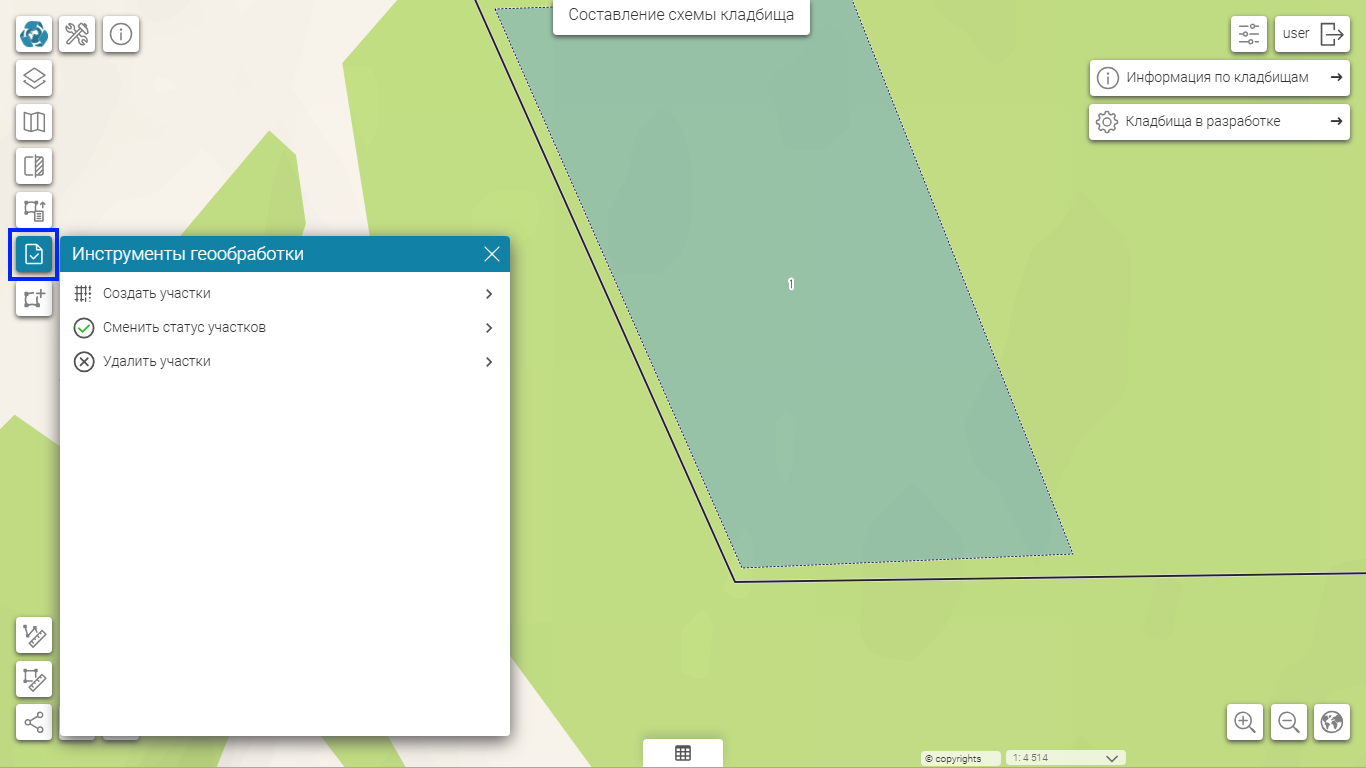Click the globe full-extent icon
Viewport: 1366px width, 768px height.
click(1332, 722)
